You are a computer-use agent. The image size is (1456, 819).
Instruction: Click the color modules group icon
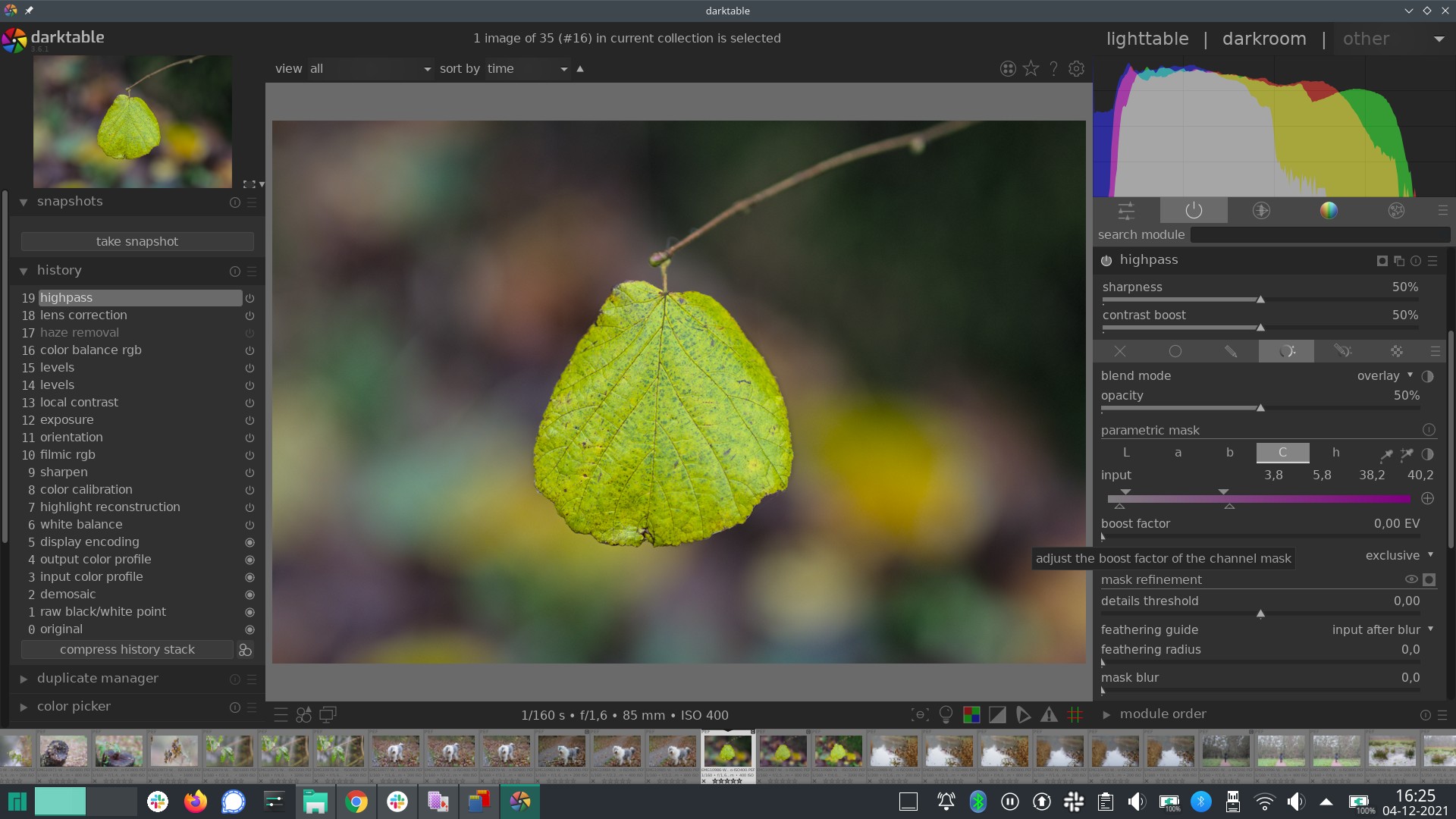click(1329, 211)
